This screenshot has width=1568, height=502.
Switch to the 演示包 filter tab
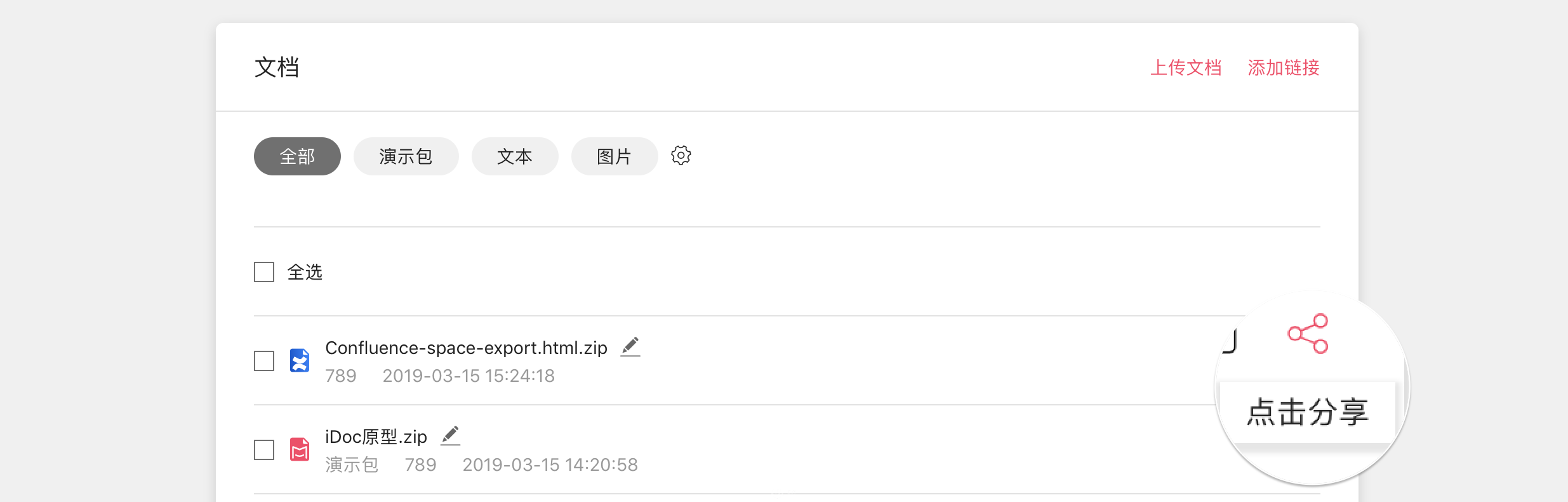pos(406,156)
